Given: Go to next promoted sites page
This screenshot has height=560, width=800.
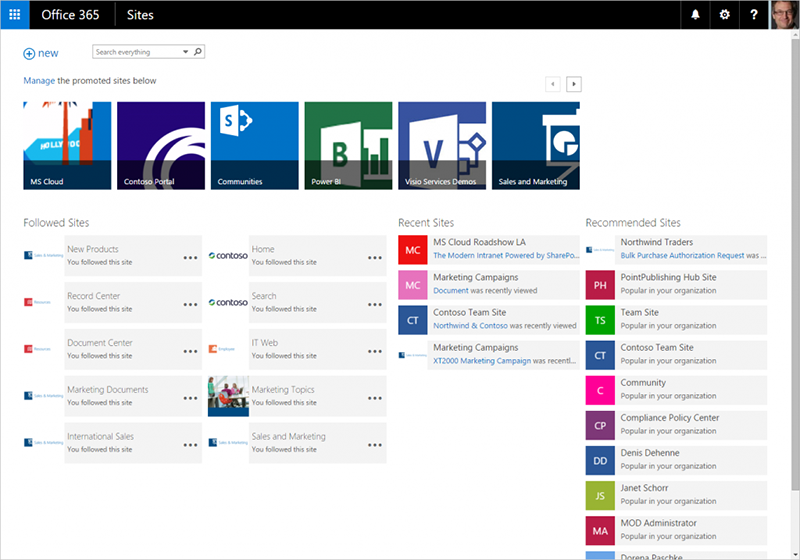Looking at the screenshot, I should (x=574, y=84).
